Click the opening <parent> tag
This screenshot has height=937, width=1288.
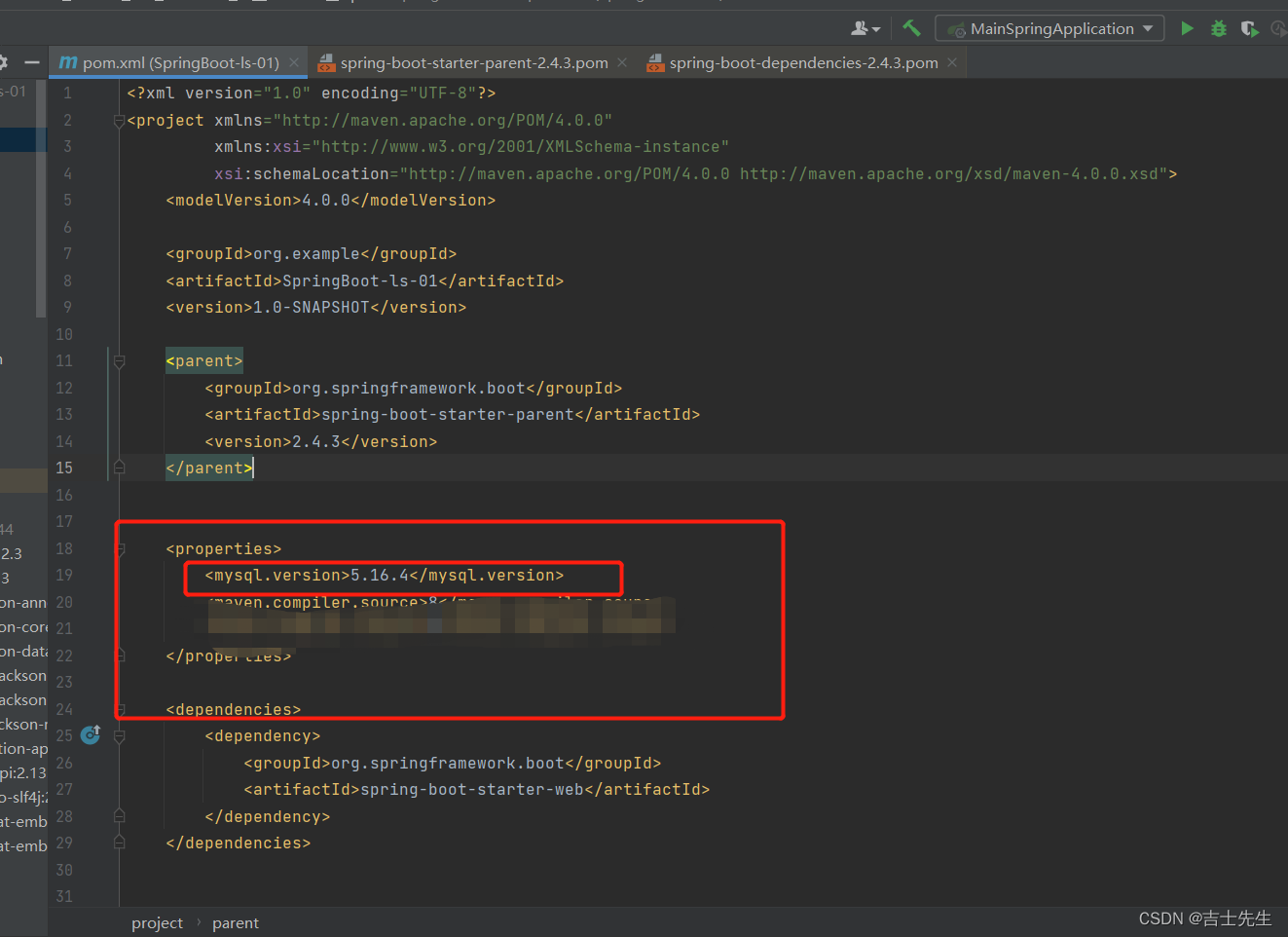click(203, 361)
